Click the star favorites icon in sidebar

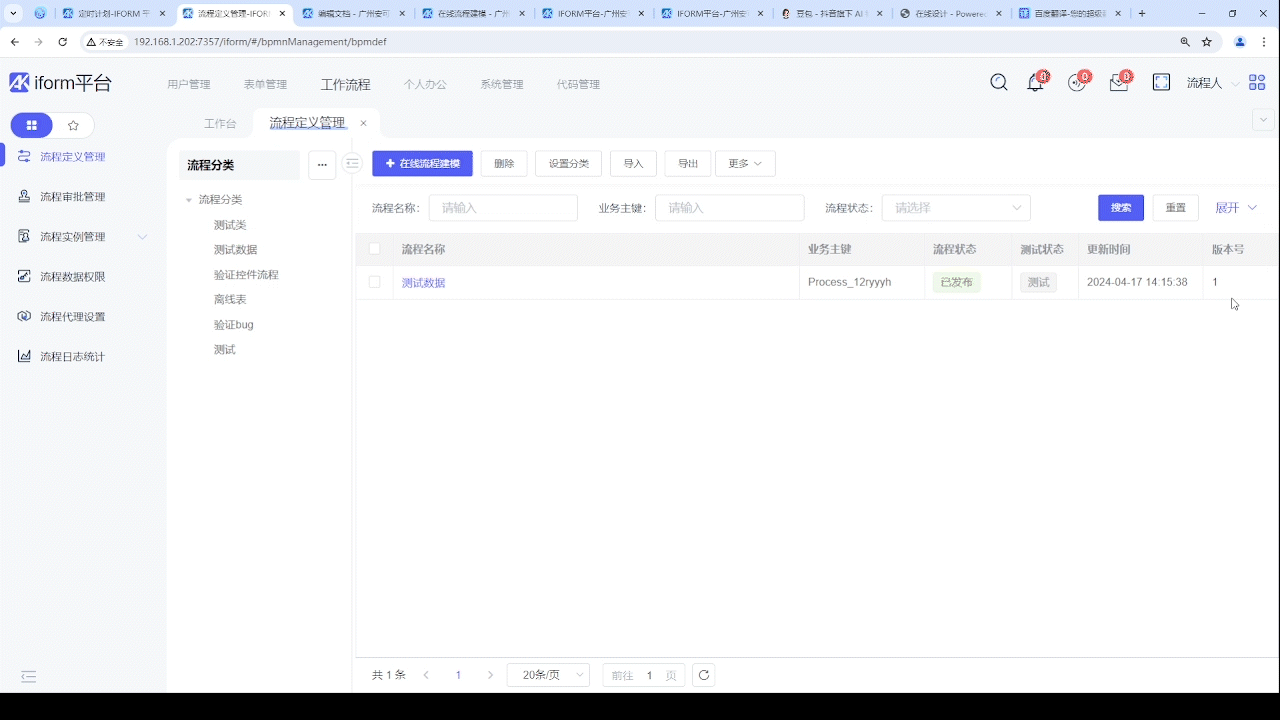pos(73,125)
